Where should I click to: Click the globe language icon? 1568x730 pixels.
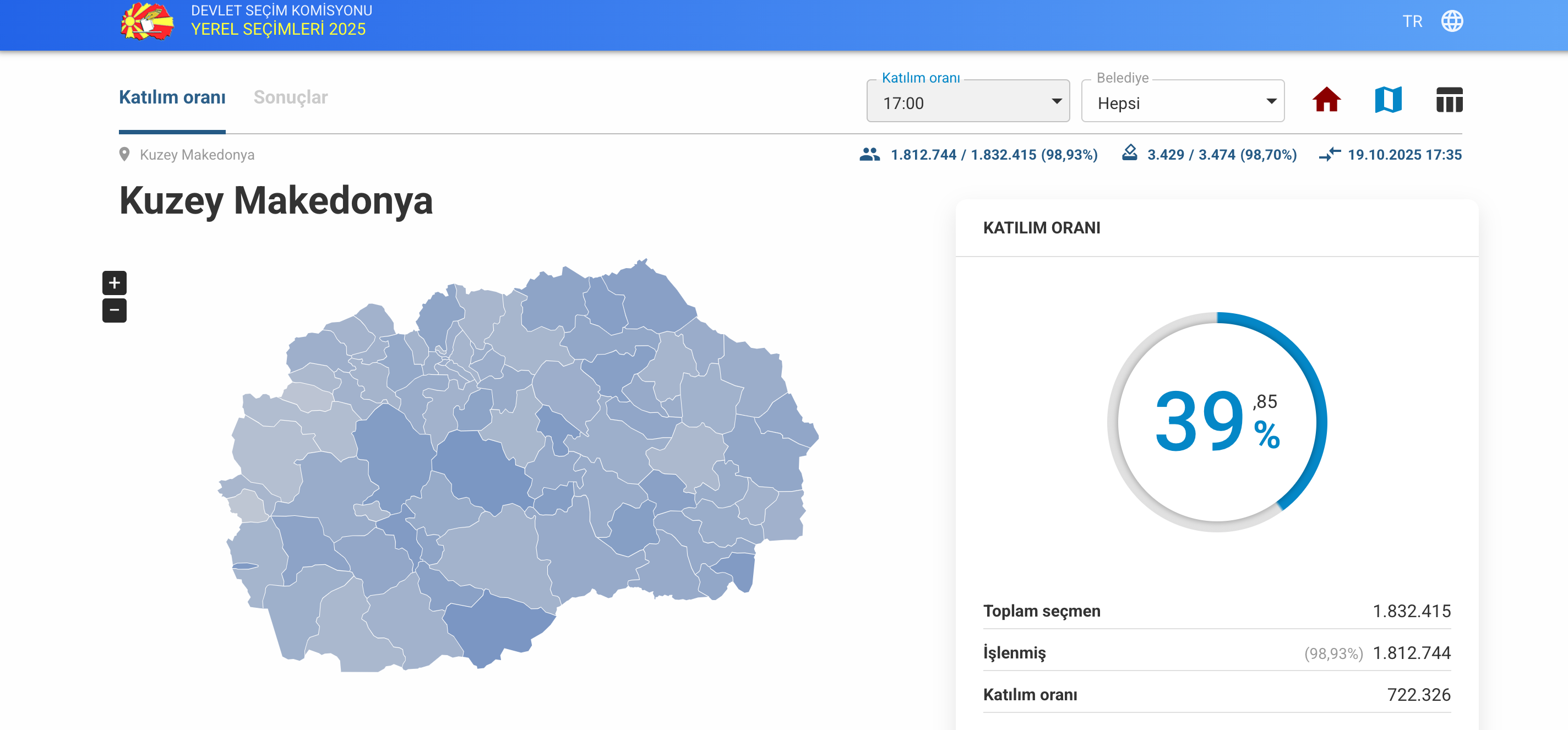(1452, 21)
